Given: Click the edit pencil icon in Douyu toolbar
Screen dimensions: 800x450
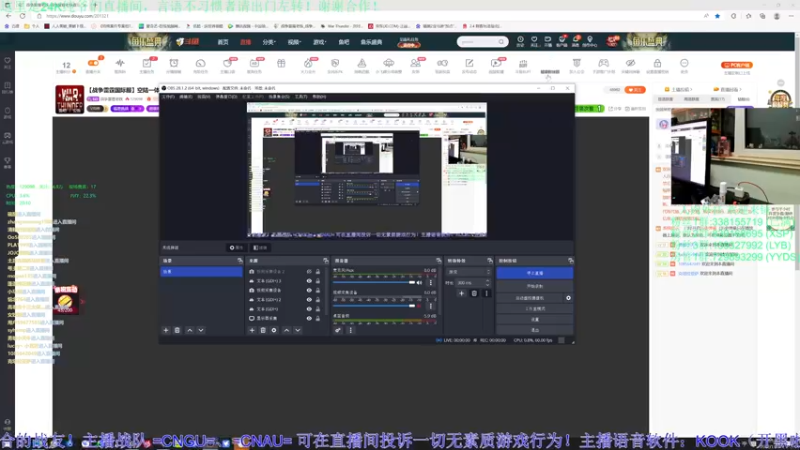Looking at the screenshot, I should (x=469, y=63).
